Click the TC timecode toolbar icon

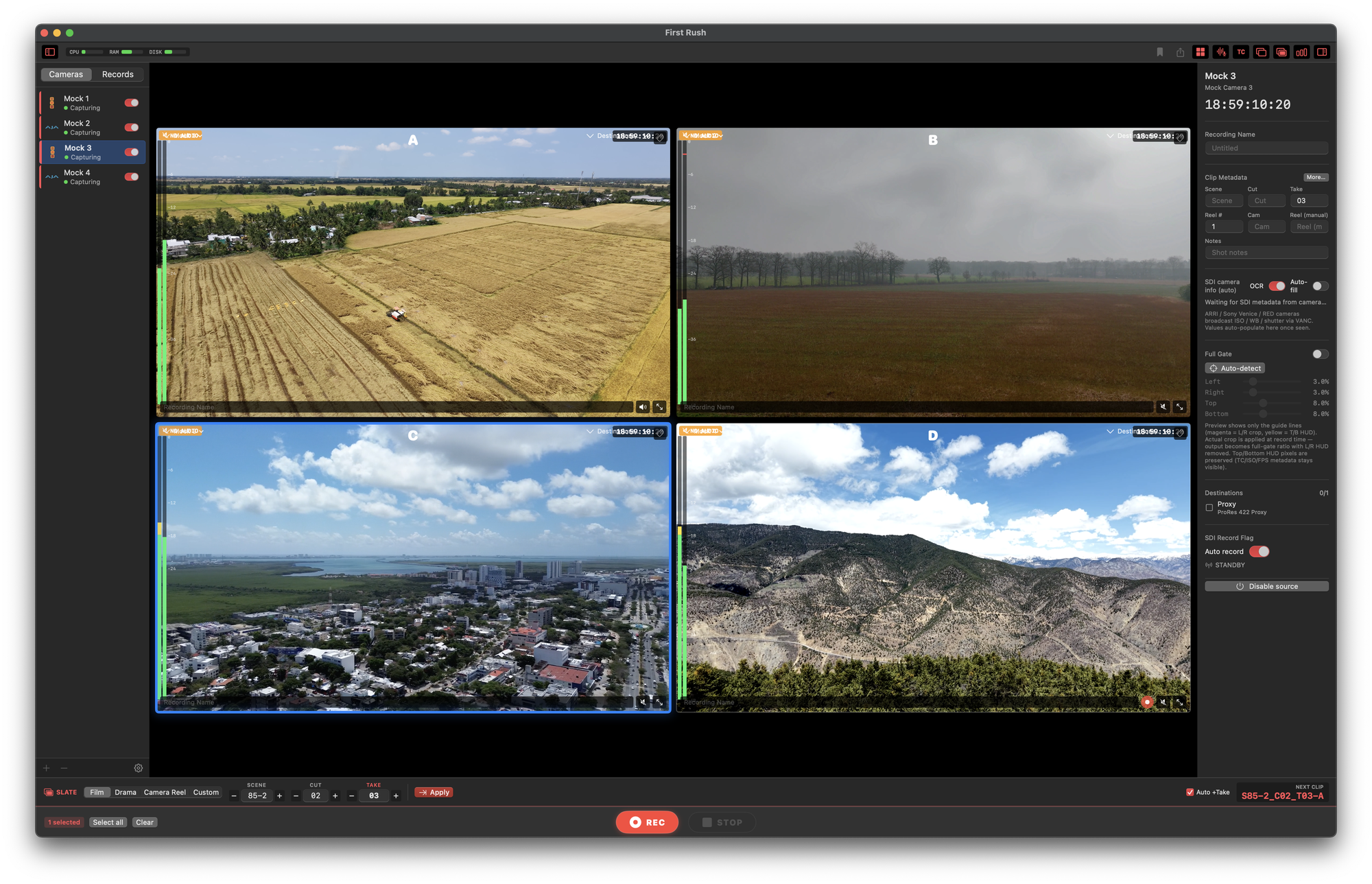[1241, 52]
